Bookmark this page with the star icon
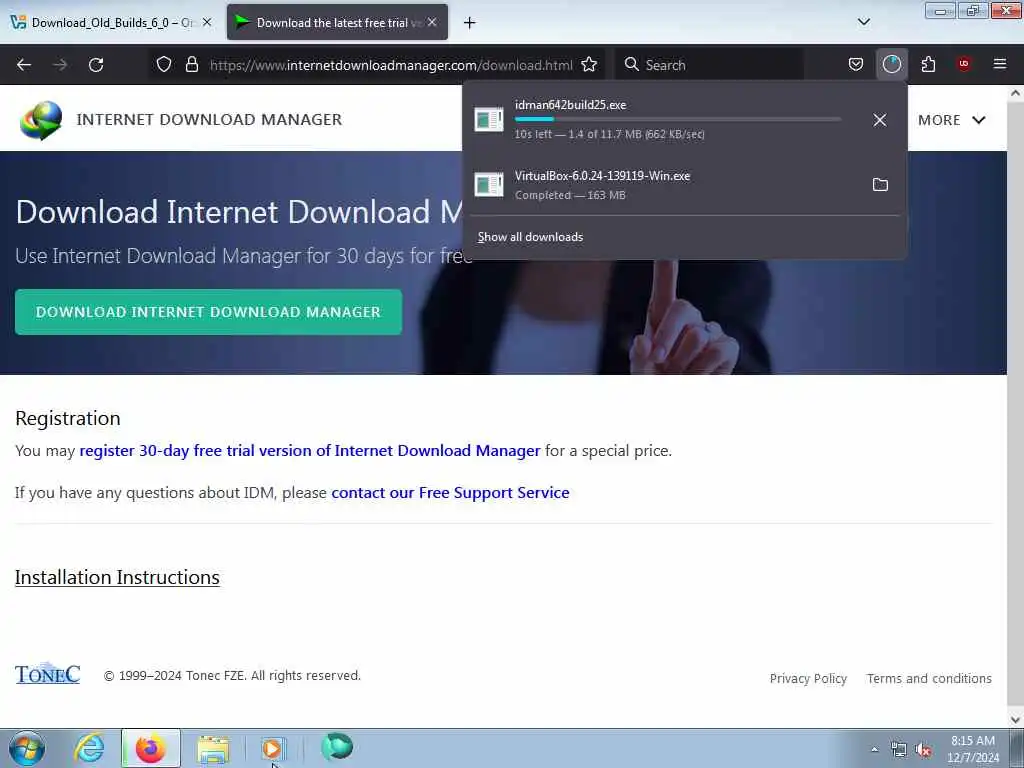This screenshot has height=768, width=1024. [589, 65]
